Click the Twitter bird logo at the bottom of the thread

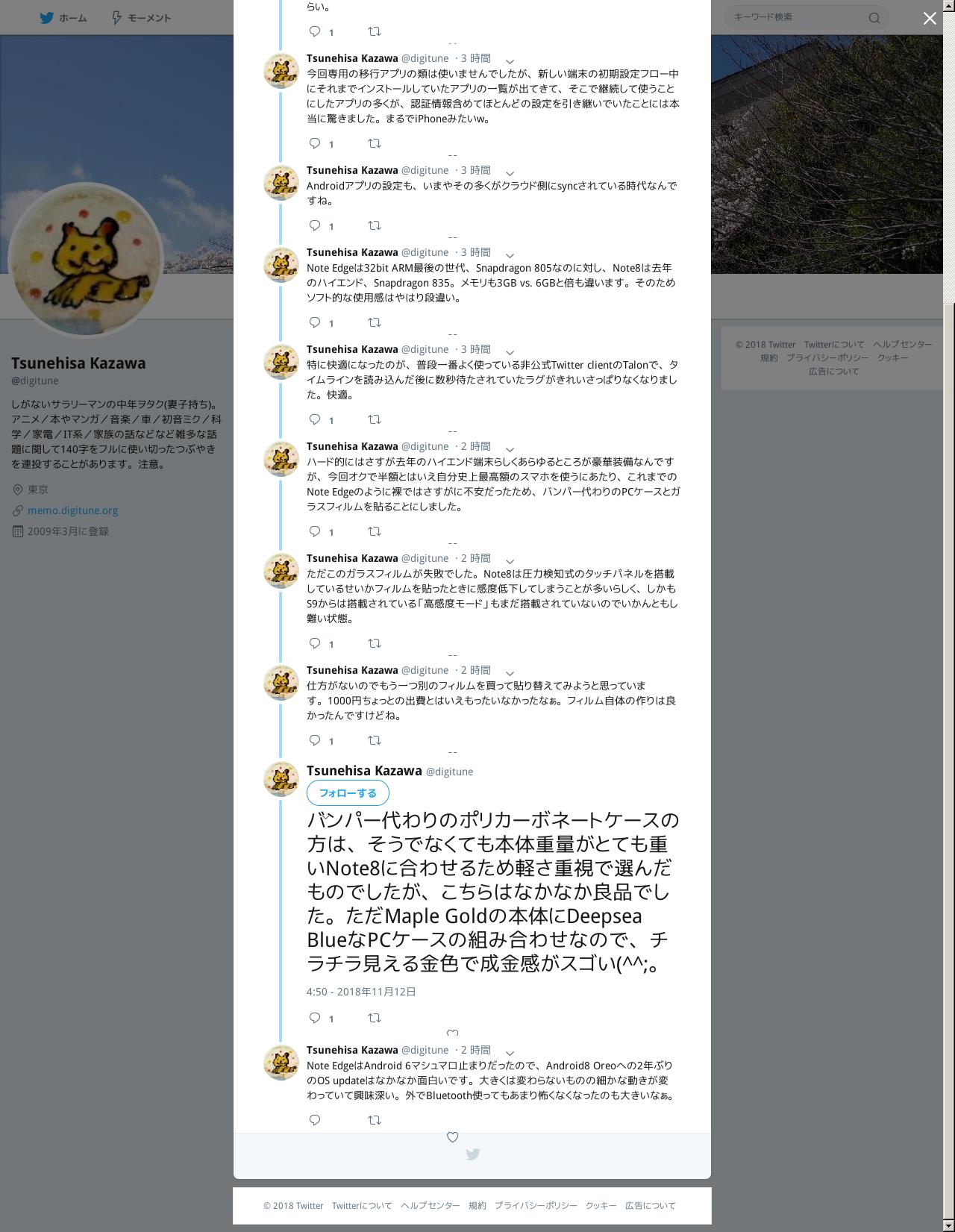click(x=472, y=1154)
